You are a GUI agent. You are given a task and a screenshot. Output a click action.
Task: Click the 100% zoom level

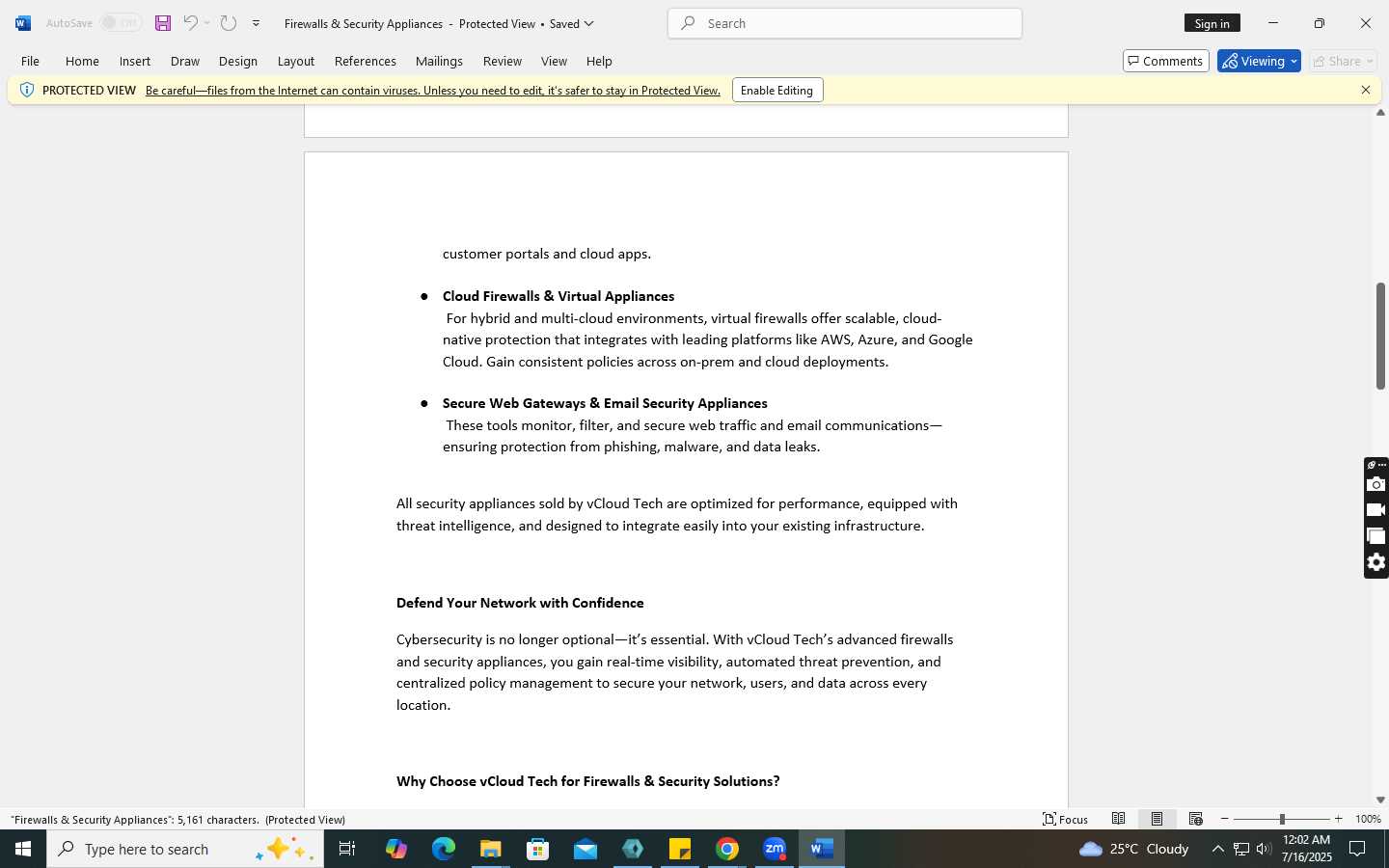[1368, 819]
